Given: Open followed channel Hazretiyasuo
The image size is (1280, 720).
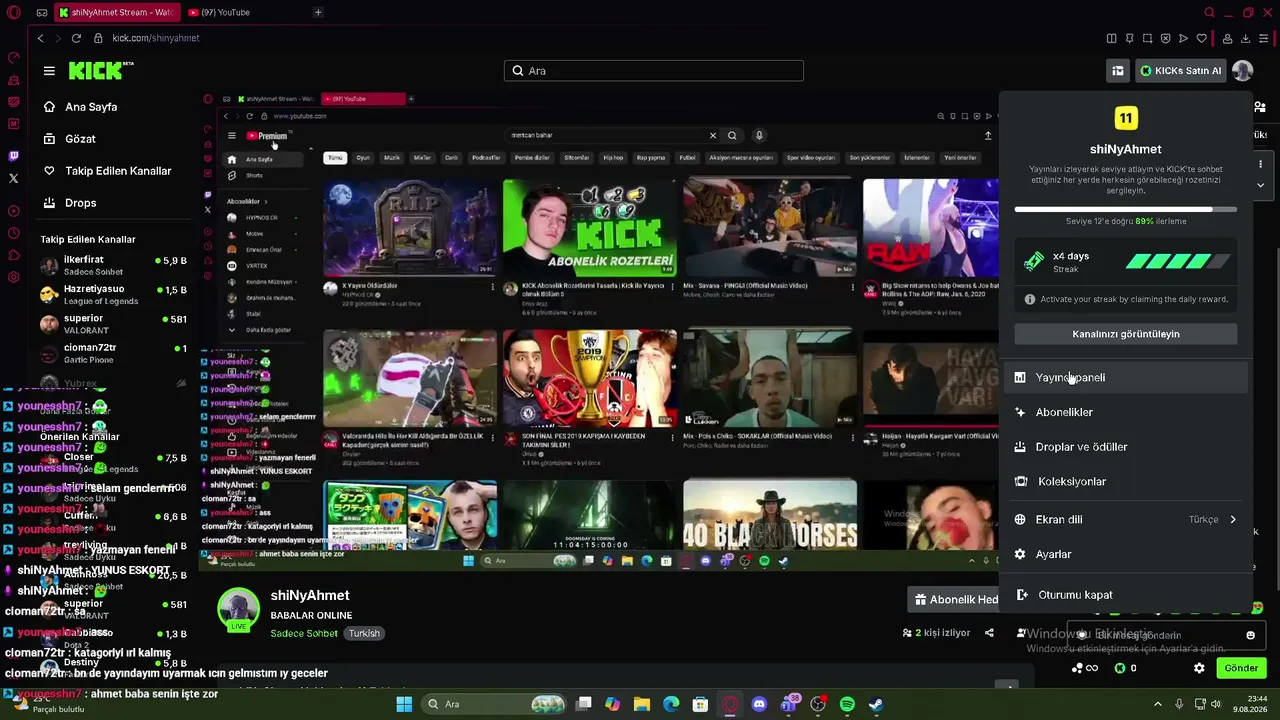Looking at the screenshot, I should (x=113, y=295).
